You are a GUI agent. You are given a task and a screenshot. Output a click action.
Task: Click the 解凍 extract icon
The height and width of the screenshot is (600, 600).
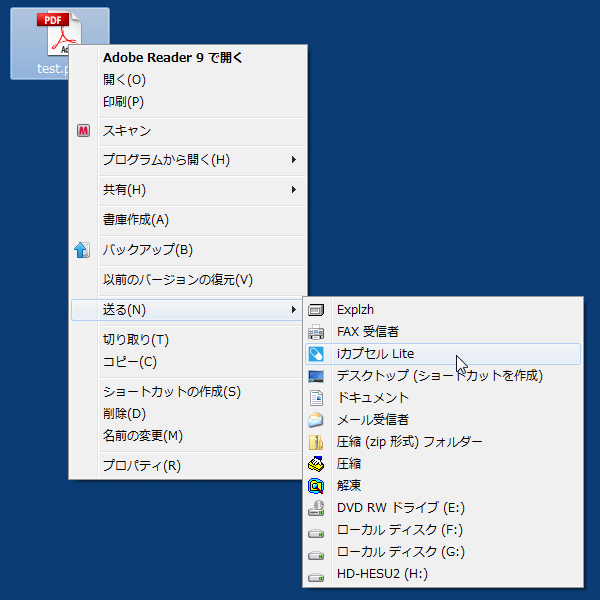click(316, 486)
